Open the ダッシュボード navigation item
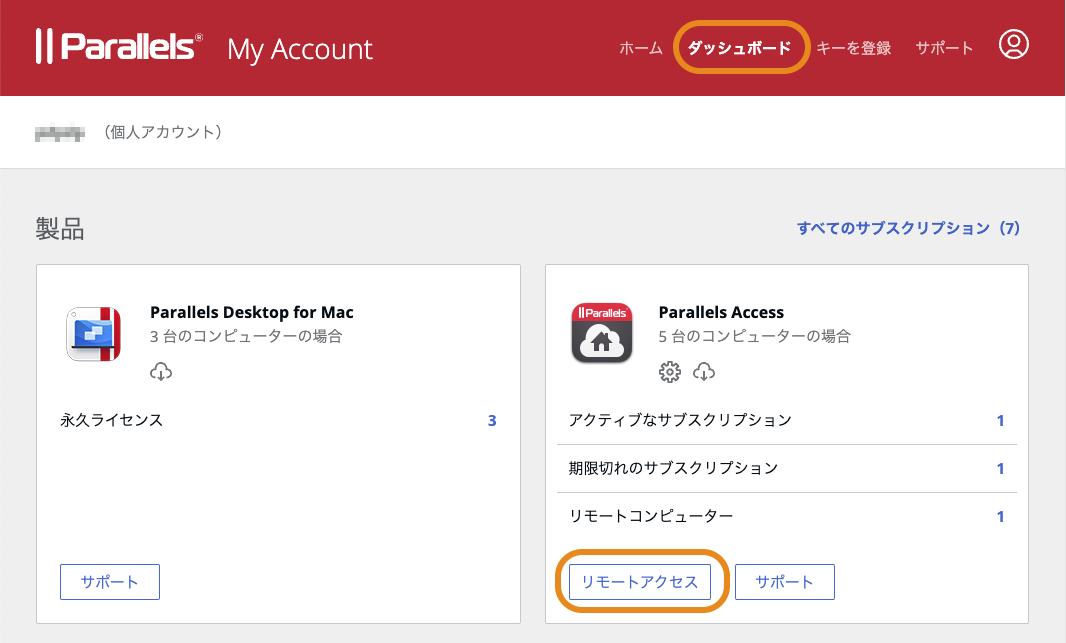The image size is (1066, 643). [x=741, y=47]
